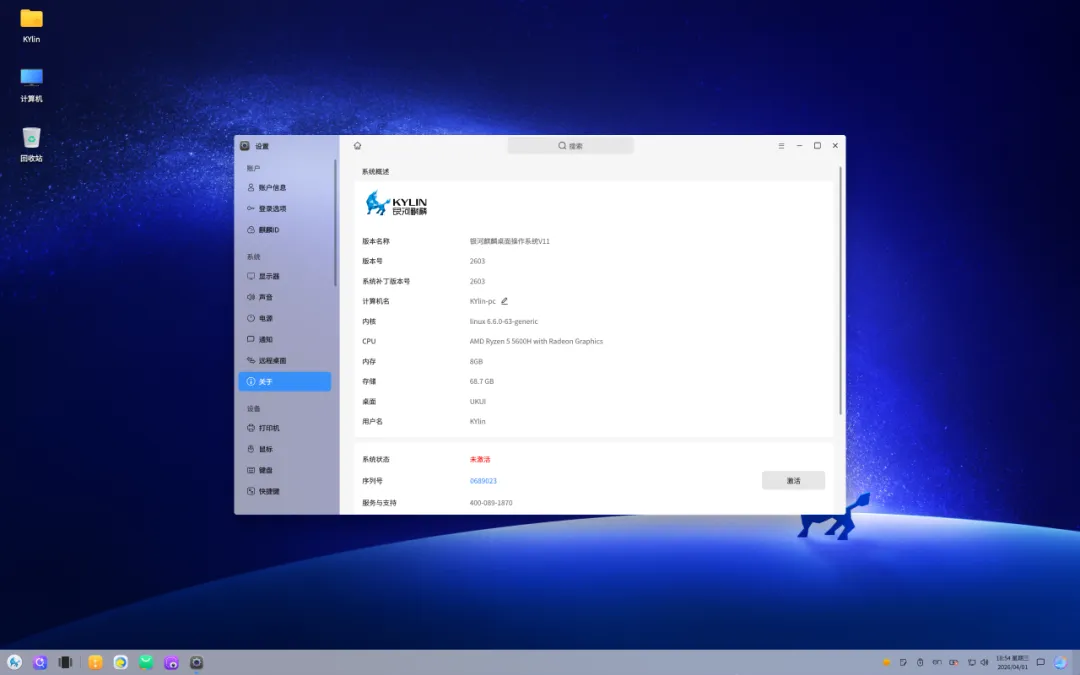The width and height of the screenshot is (1080, 675).
Task: Minimize the settings window
Action: [799, 146]
